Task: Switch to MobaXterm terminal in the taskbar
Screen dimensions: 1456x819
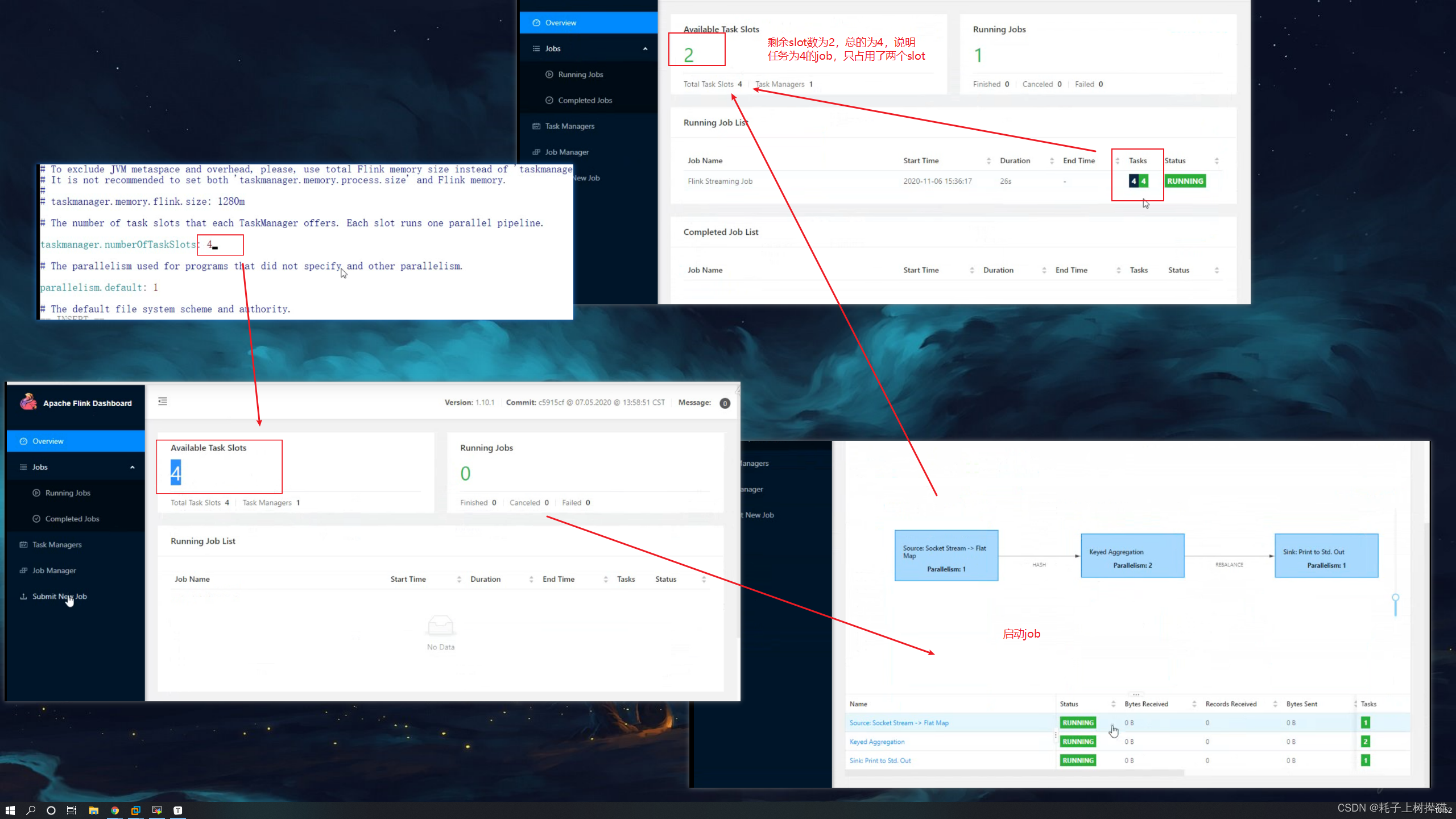Action: [x=157, y=810]
